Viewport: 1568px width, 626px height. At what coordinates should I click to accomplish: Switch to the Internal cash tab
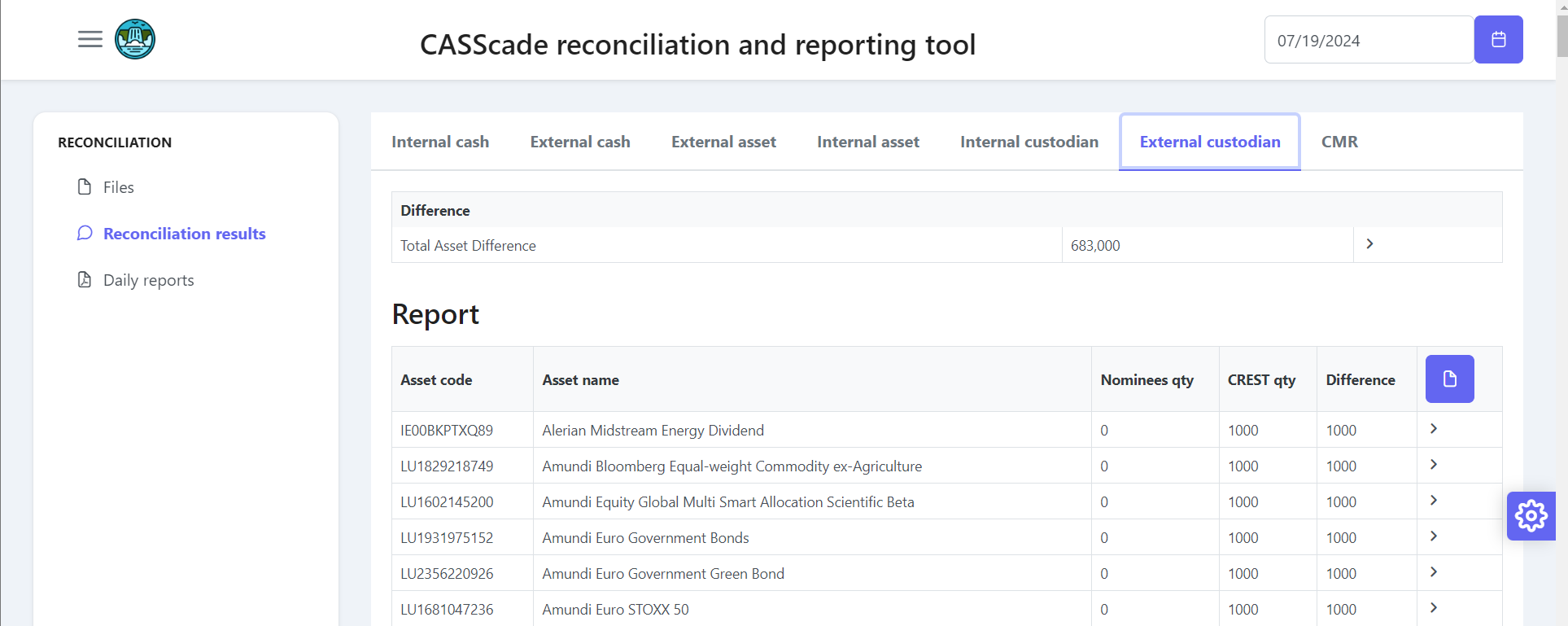click(440, 142)
